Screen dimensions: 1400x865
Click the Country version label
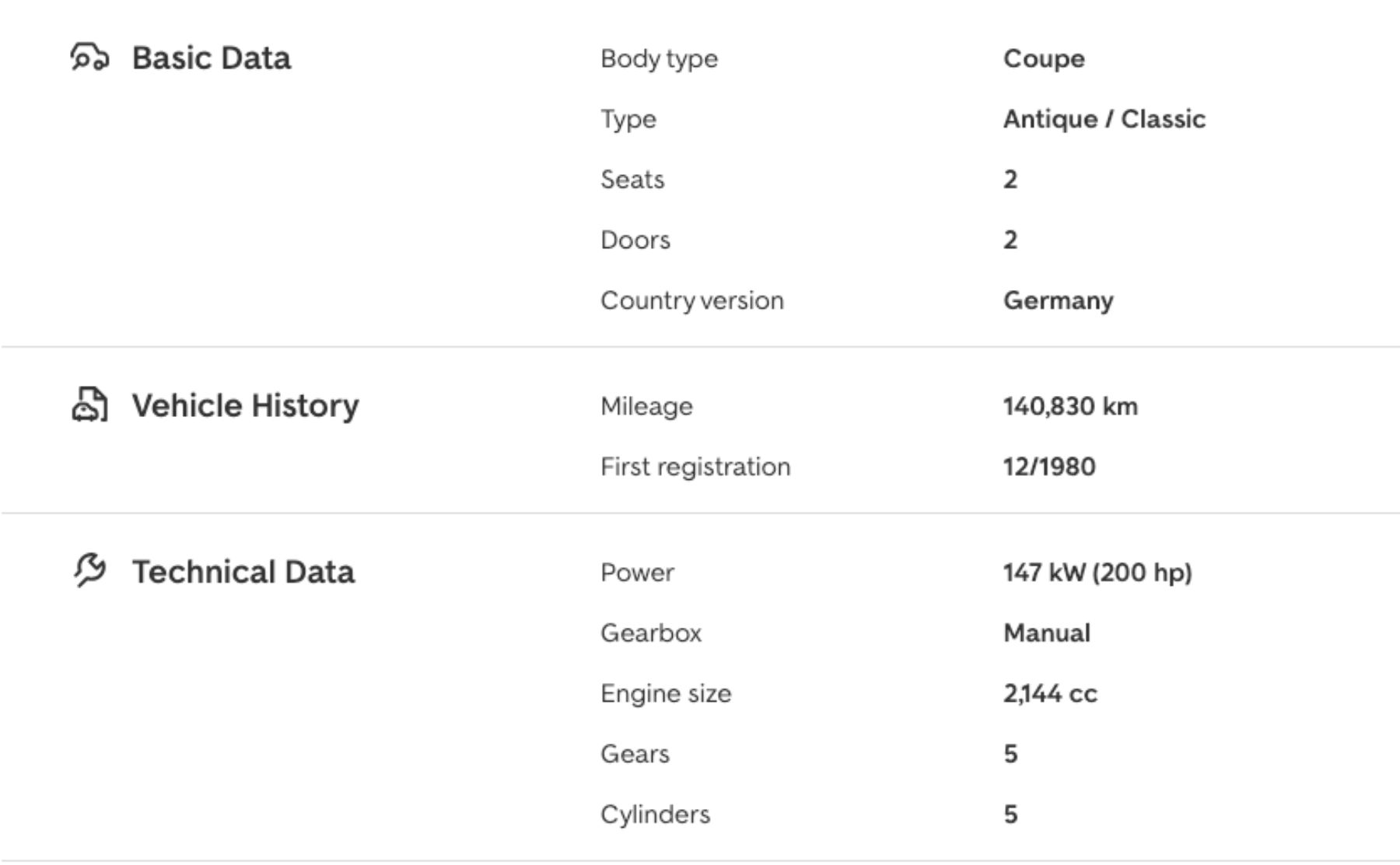(x=691, y=301)
